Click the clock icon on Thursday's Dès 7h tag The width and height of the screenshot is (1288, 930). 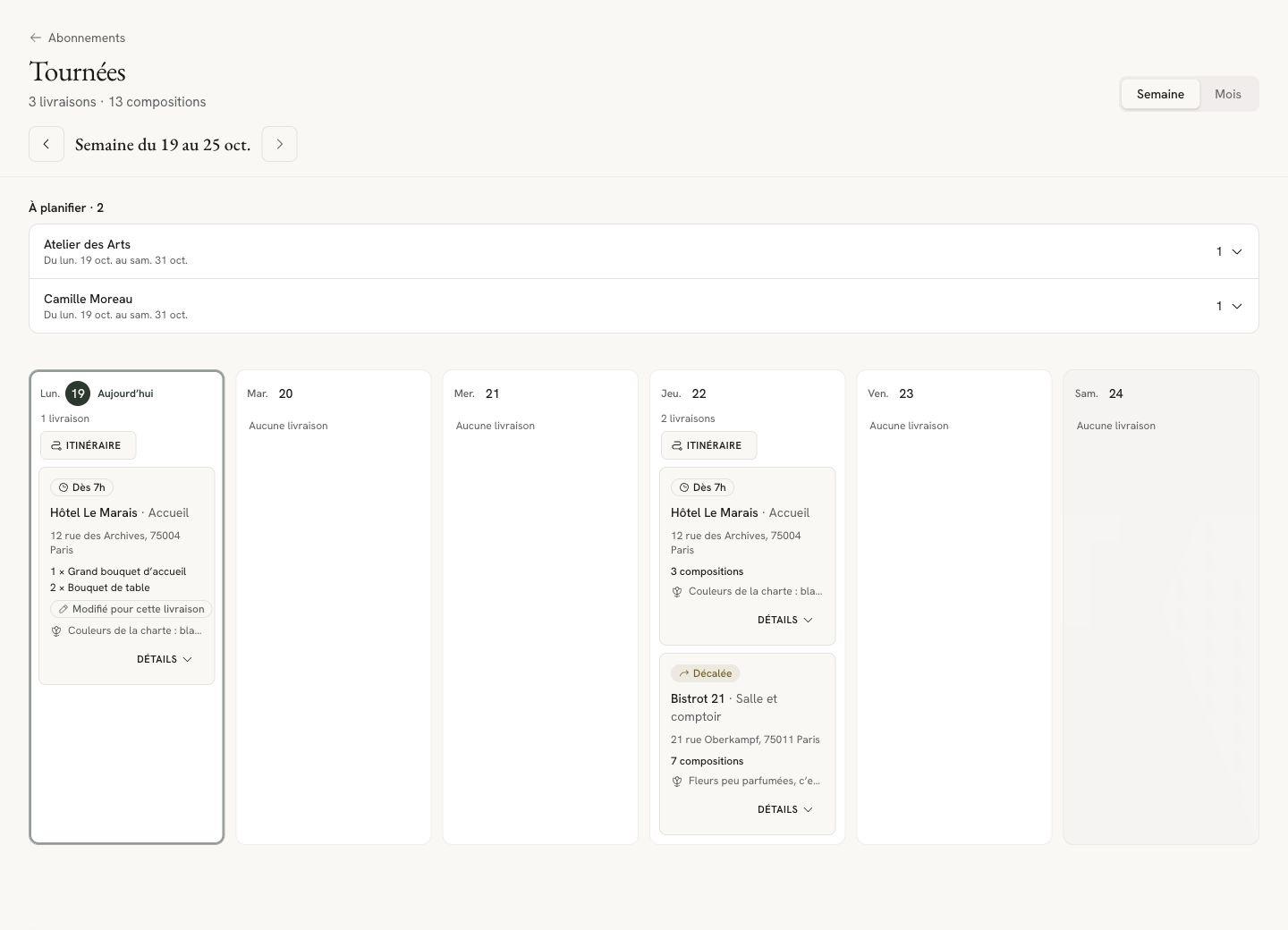pos(684,487)
